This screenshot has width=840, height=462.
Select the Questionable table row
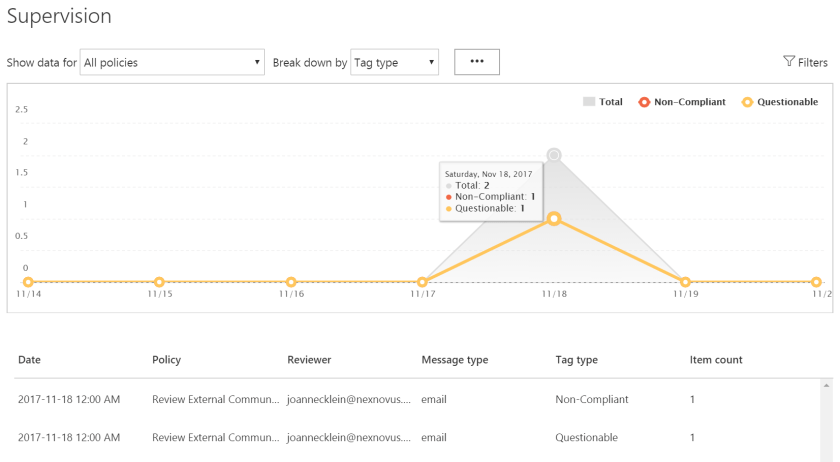(400, 437)
